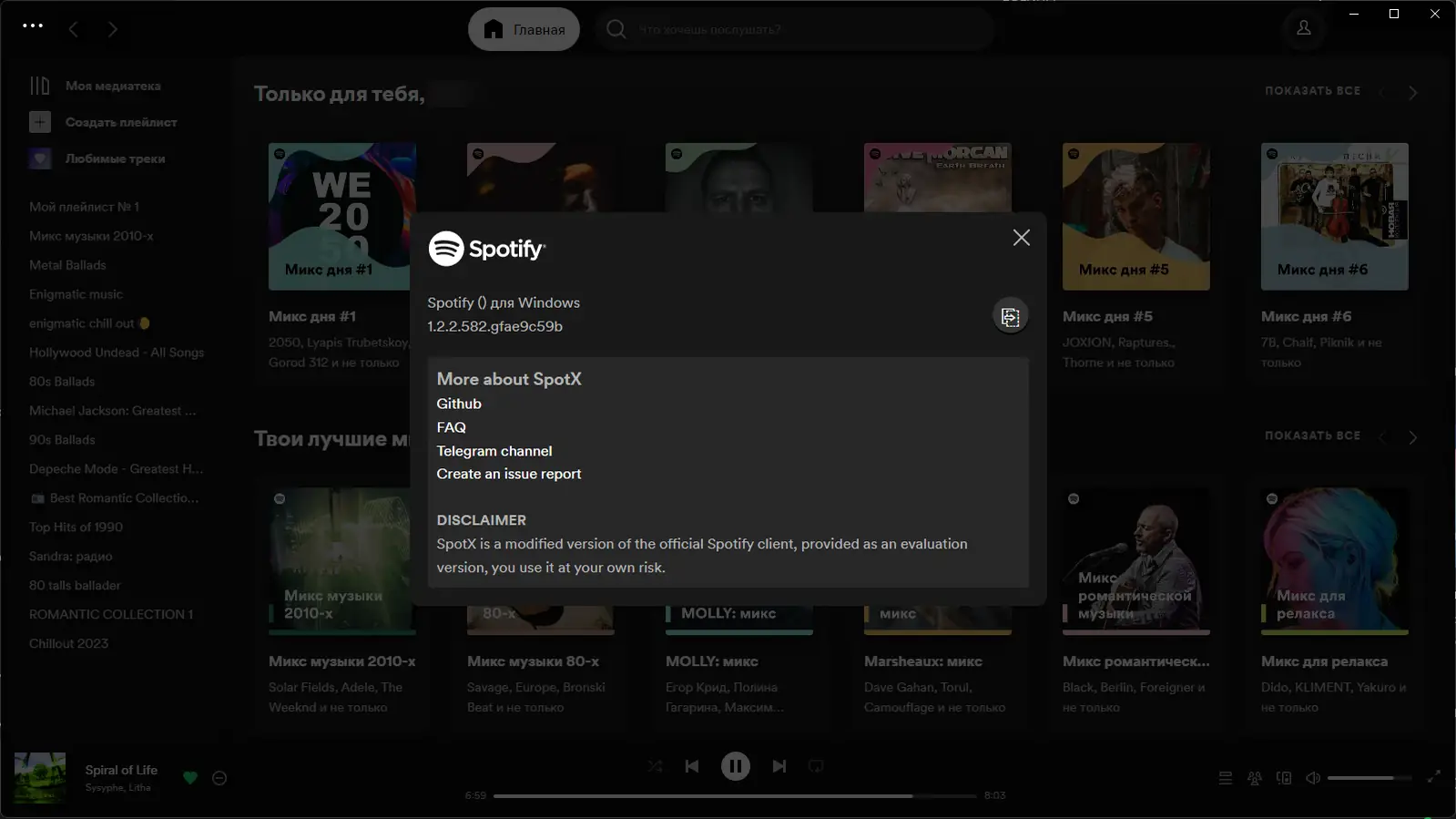Open the SpotX FAQ link
1456x819 pixels.
[452, 427]
